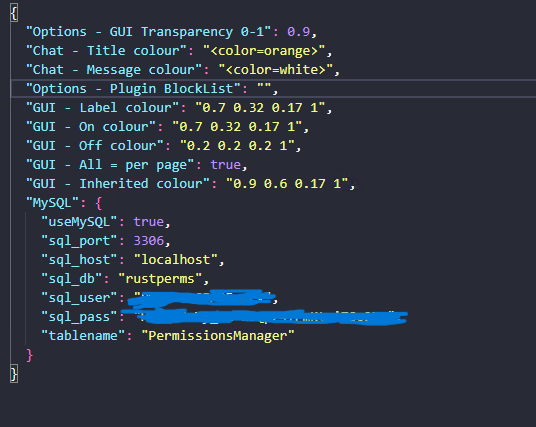Click the "GUI - Inherited colour" key

click(118, 184)
